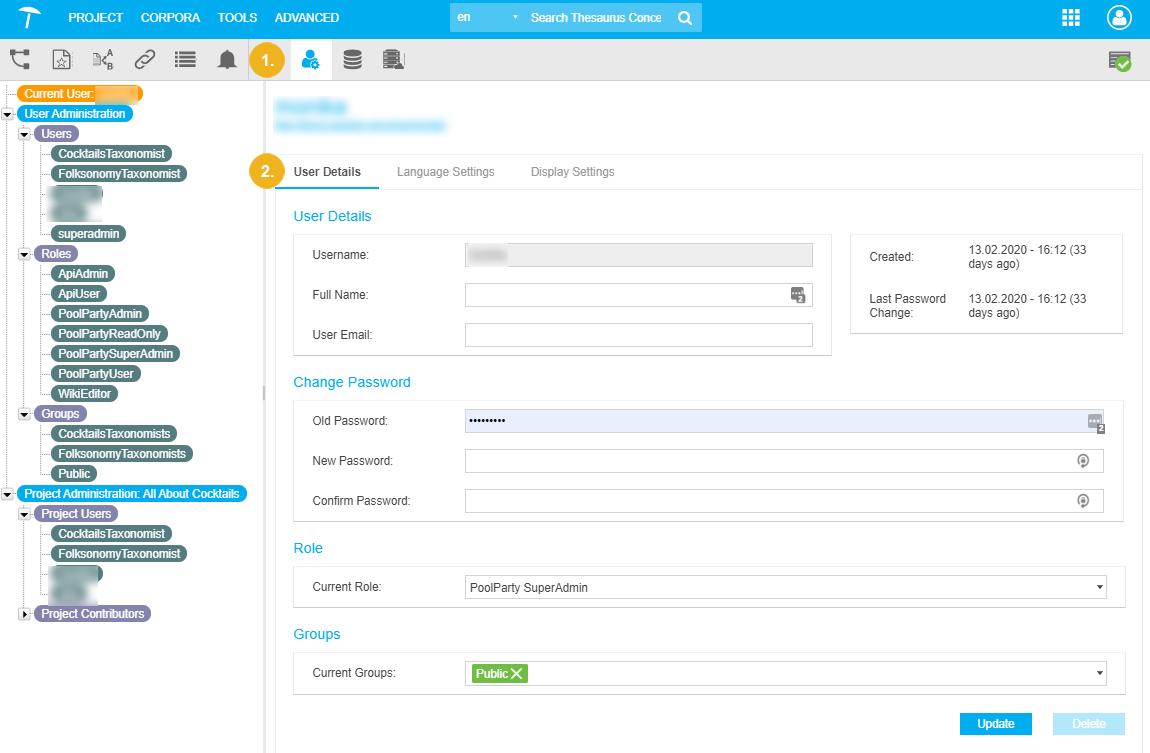
Task: Select the CocktailsTaxonomists group
Action: tap(114, 434)
